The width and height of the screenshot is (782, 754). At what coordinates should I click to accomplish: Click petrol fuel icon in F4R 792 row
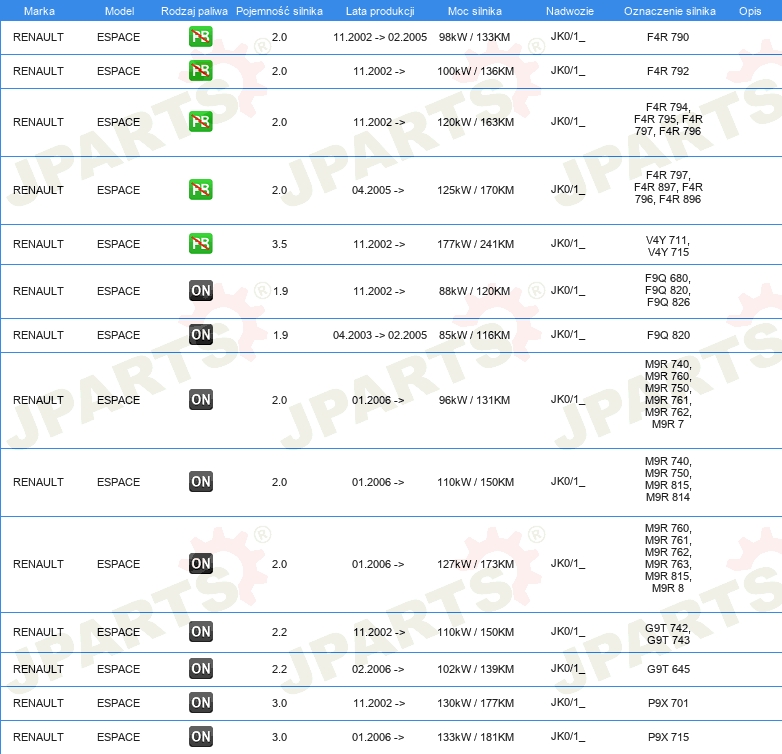coord(200,71)
